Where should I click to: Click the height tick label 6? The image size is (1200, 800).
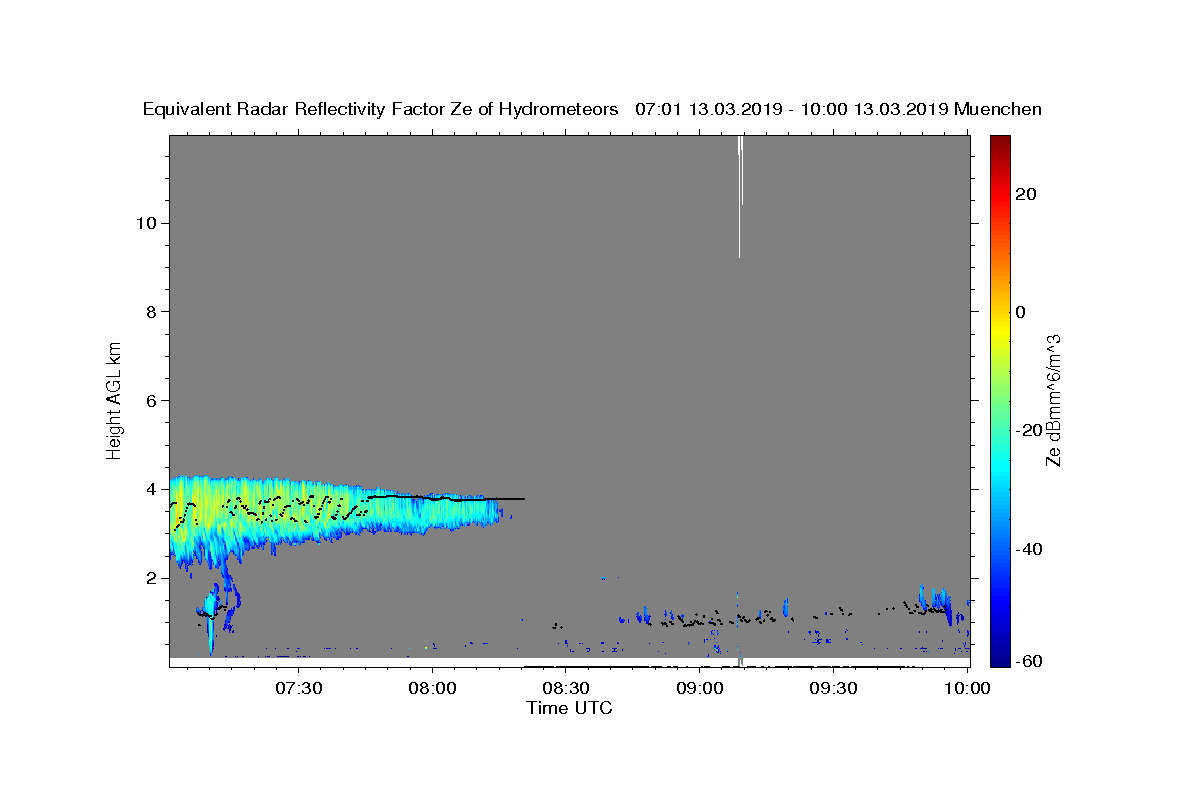(x=149, y=401)
